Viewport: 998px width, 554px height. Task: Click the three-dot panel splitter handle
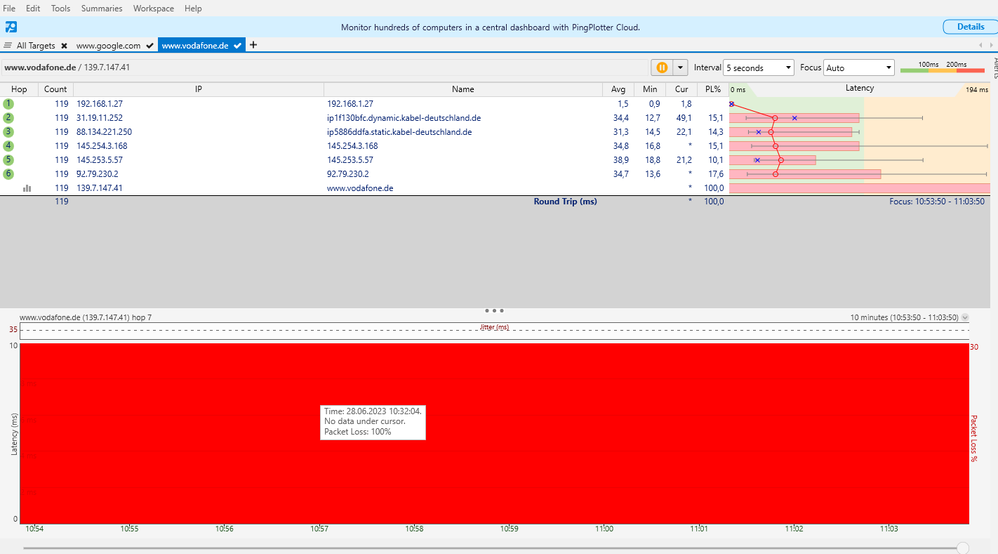494,311
